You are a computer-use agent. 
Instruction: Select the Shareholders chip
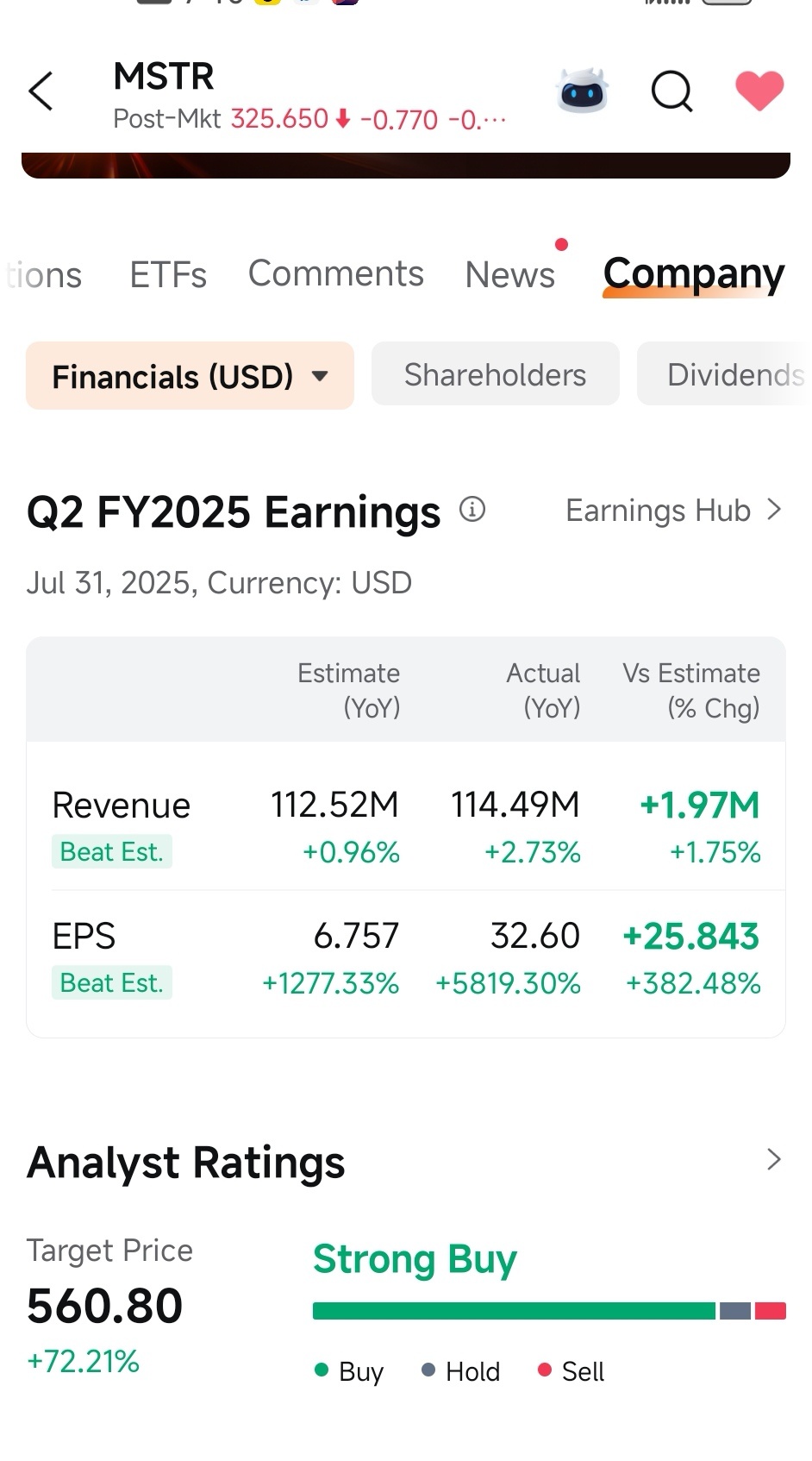click(x=495, y=375)
